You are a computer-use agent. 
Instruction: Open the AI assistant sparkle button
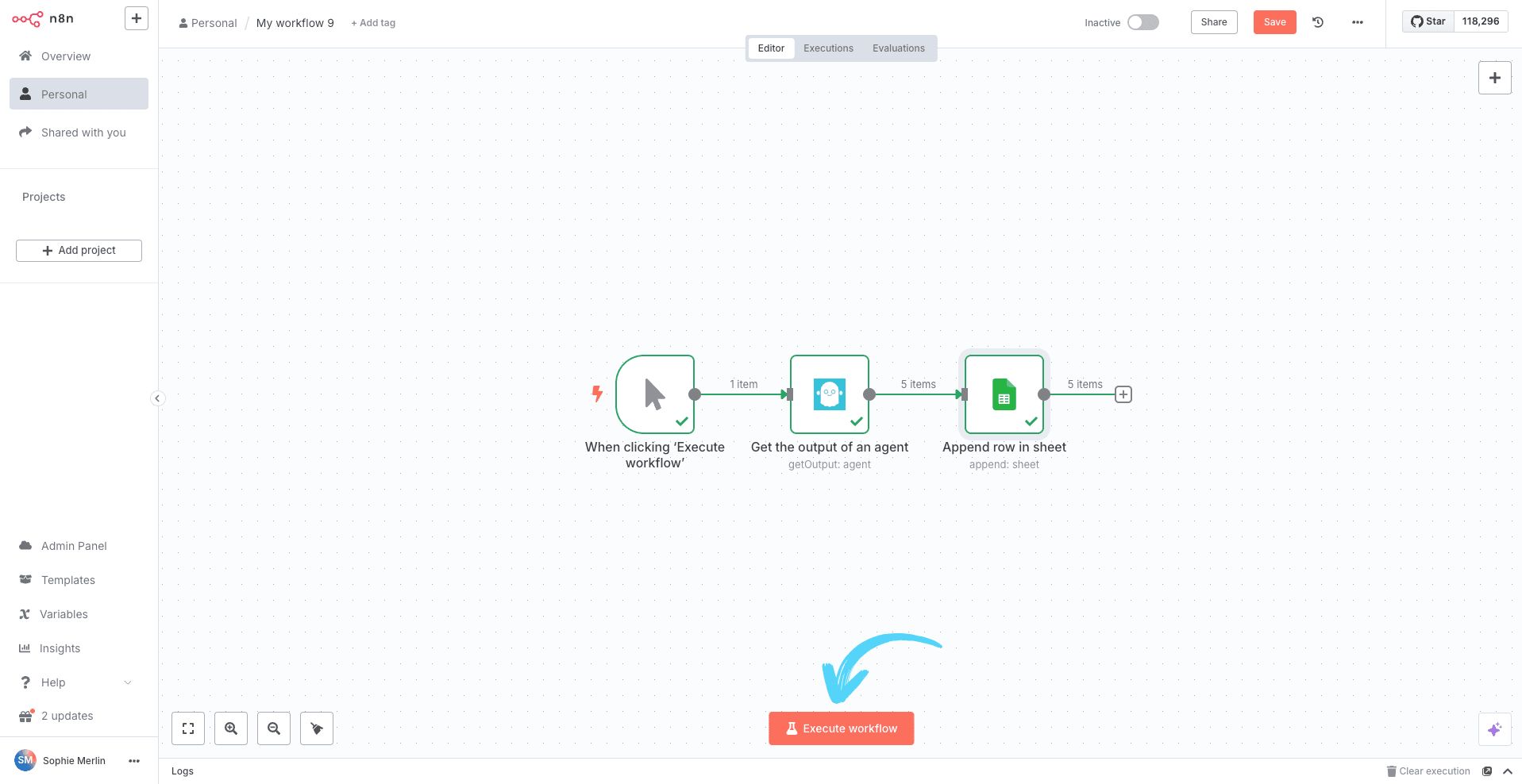[1495, 729]
